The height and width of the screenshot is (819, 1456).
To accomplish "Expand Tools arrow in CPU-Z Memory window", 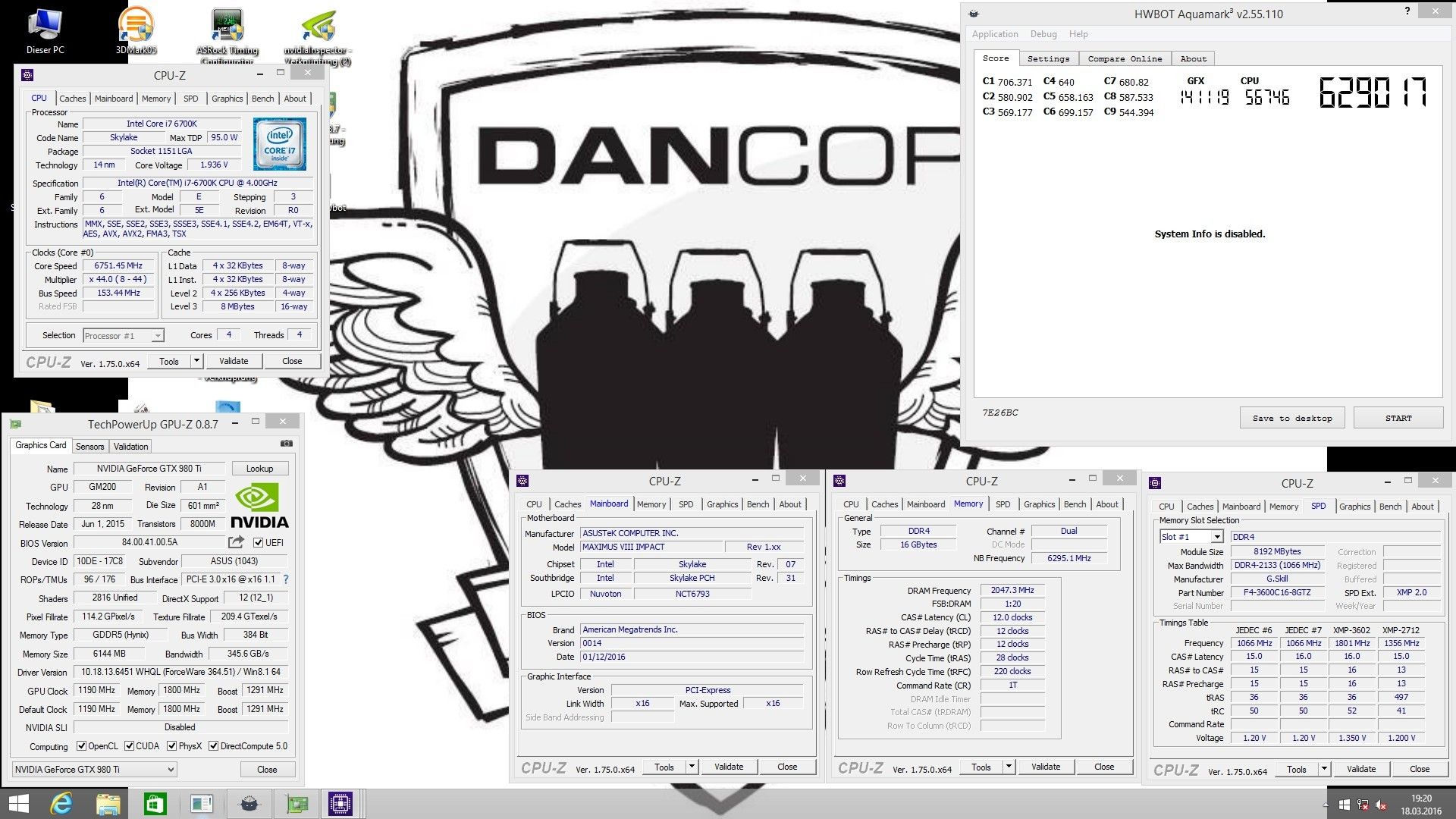I will tap(1009, 767).
